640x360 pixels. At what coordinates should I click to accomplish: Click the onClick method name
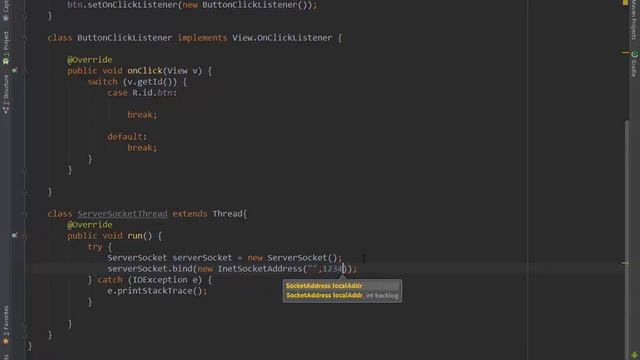145,71
